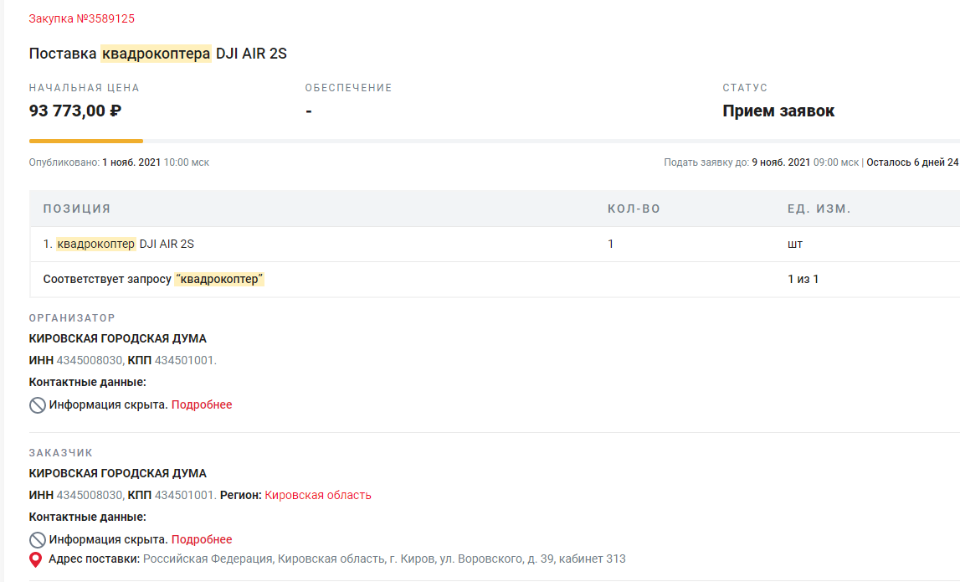The height and width of the screenshot is (582, 960).
Task: Click the НАЧАЛЬНАЯ ЦЕНА label
Action: pyautogui.click(x=84, y=88)
